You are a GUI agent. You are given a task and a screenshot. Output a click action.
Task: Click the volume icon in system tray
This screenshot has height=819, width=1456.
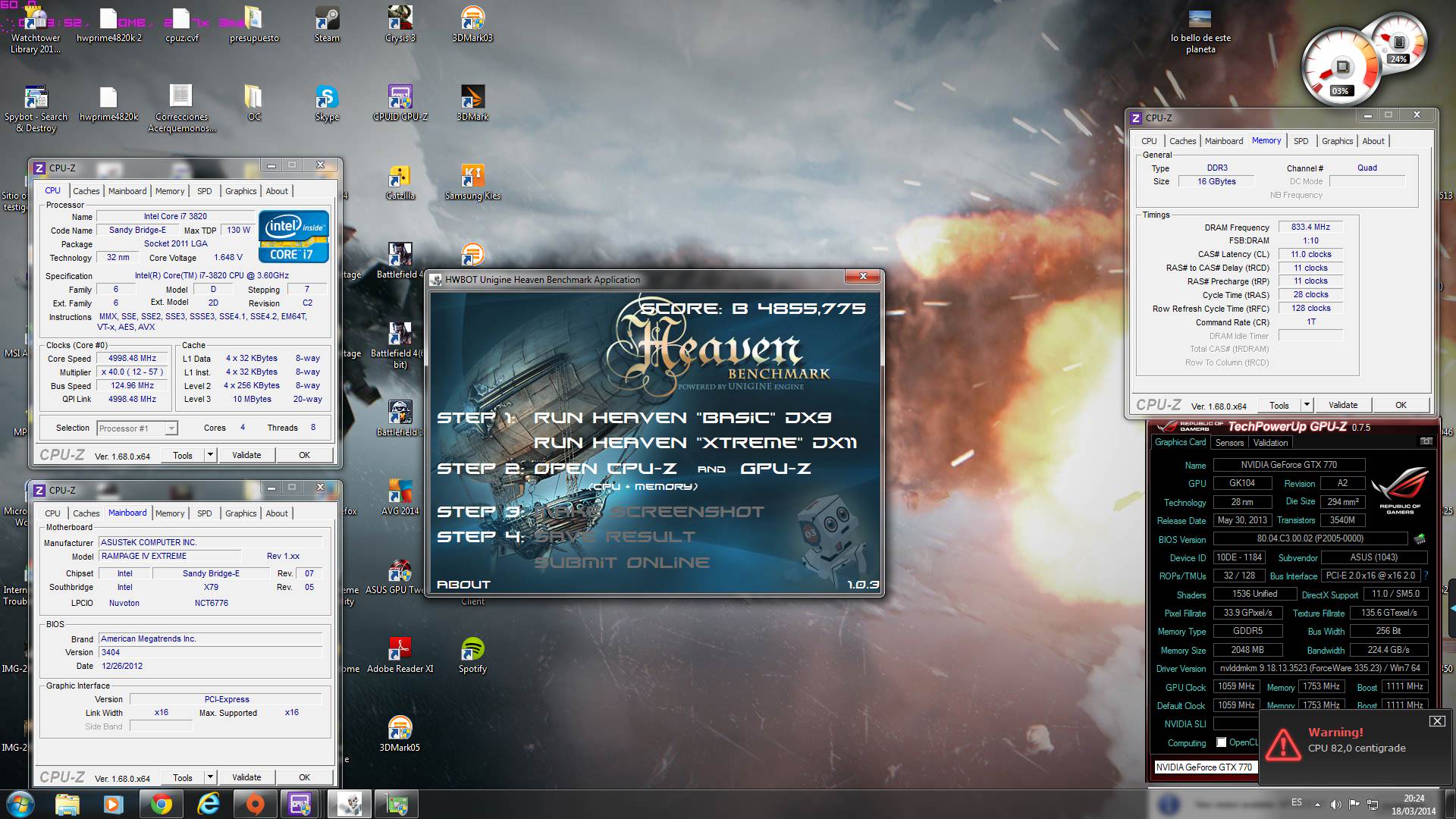(x=1335, y=805)
